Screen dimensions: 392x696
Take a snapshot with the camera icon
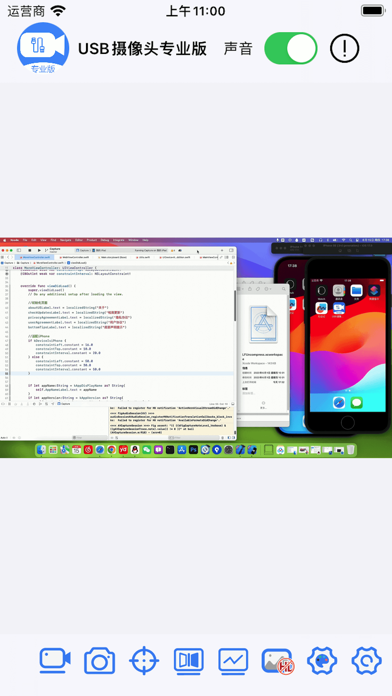point(99,661)
